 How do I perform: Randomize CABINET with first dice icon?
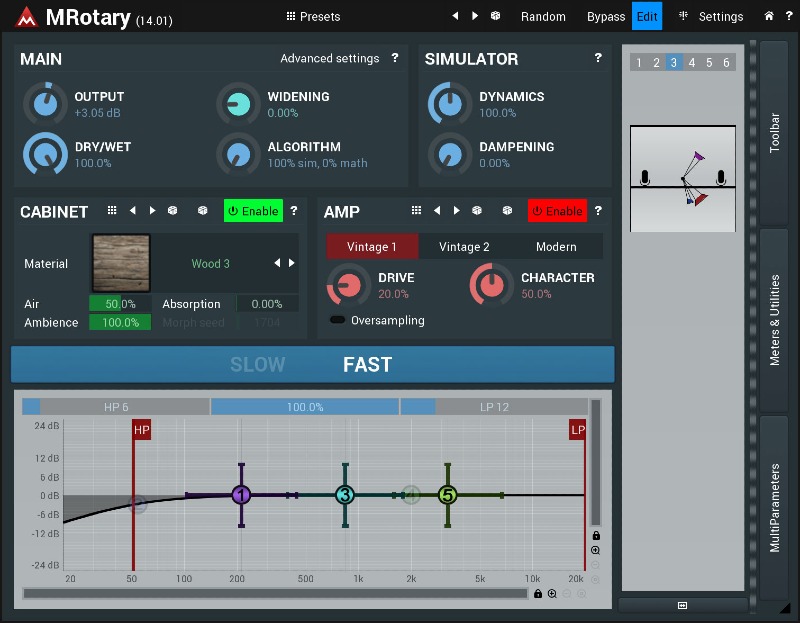click(x=172, y=210)
